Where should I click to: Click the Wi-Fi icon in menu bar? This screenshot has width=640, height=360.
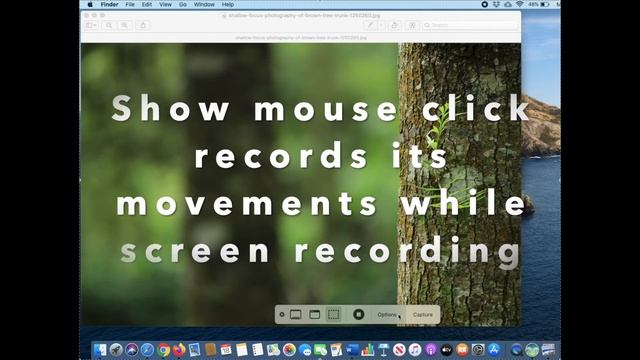click(x=520, y=4)
